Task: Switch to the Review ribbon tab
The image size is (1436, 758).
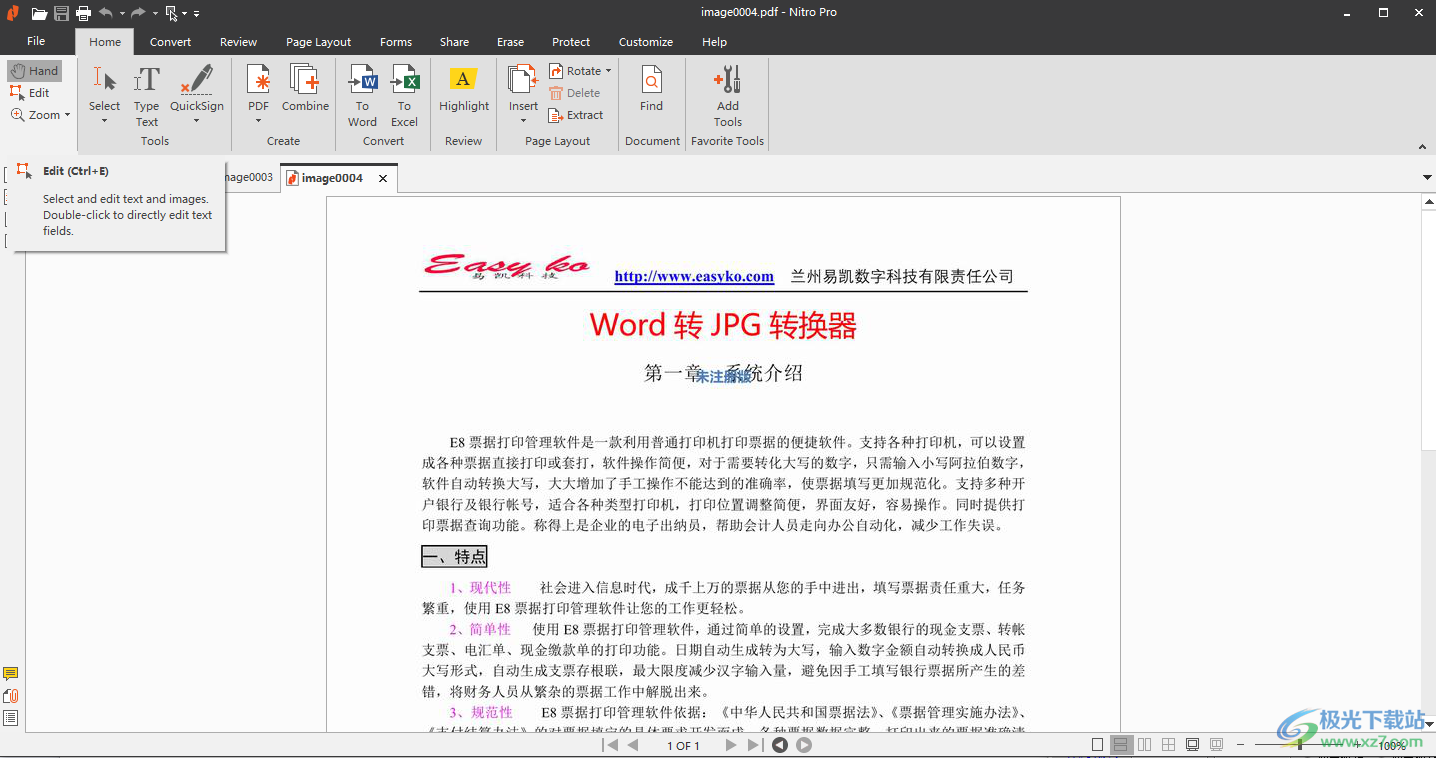Action: pos(239,42)
